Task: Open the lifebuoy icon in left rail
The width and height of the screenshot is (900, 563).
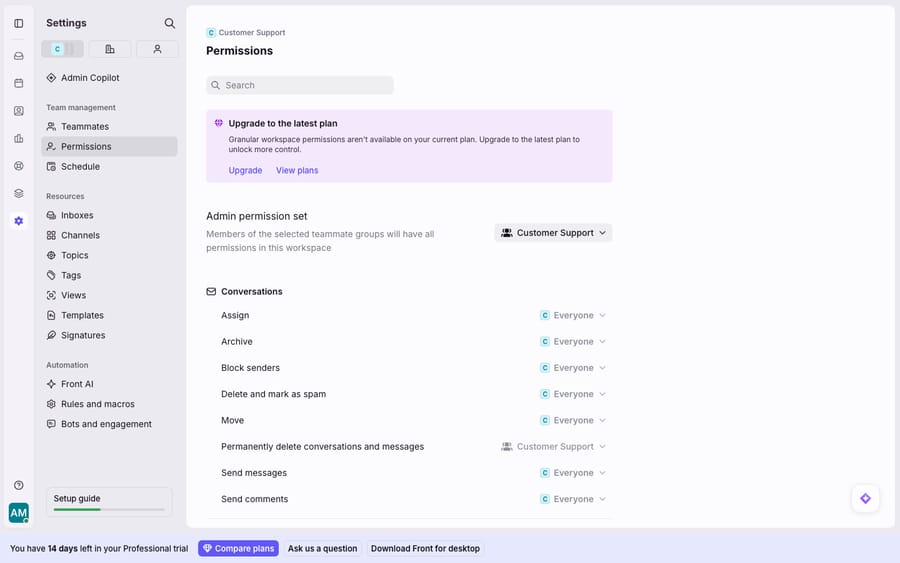Action: click(18, 166)
